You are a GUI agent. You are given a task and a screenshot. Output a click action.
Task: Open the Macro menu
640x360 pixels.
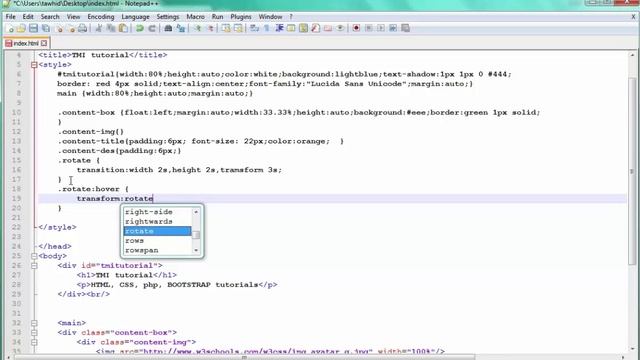pos(195,17)
